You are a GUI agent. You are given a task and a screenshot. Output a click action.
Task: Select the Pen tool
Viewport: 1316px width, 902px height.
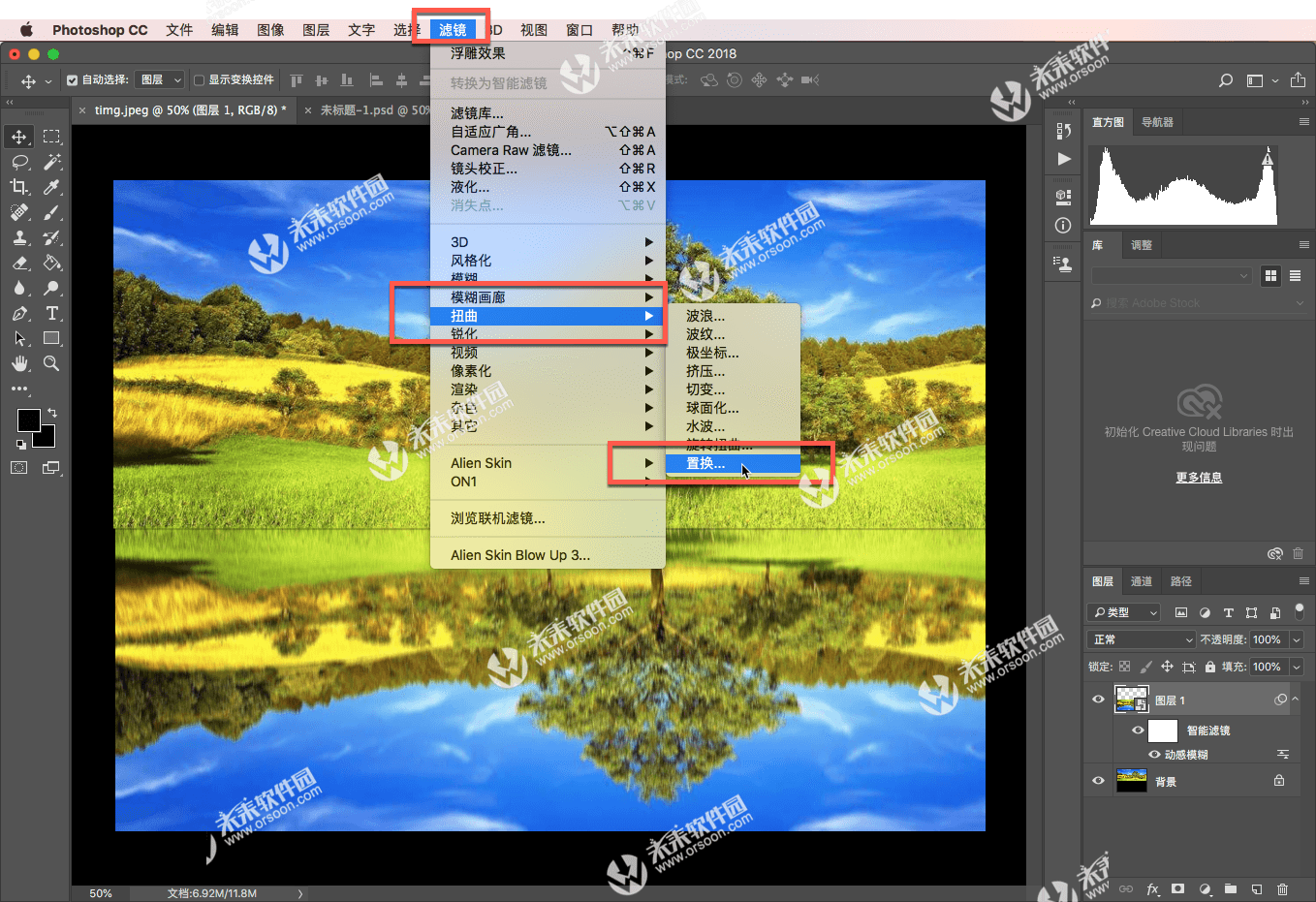[x=19, y=313]
